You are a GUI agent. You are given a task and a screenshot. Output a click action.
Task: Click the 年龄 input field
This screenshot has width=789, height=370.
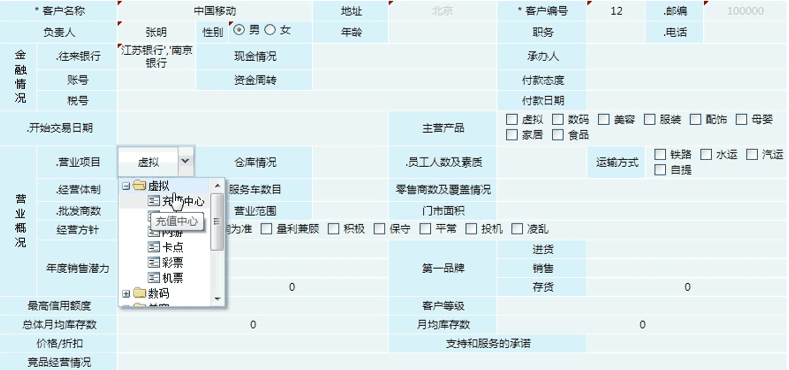pos(443,32)
